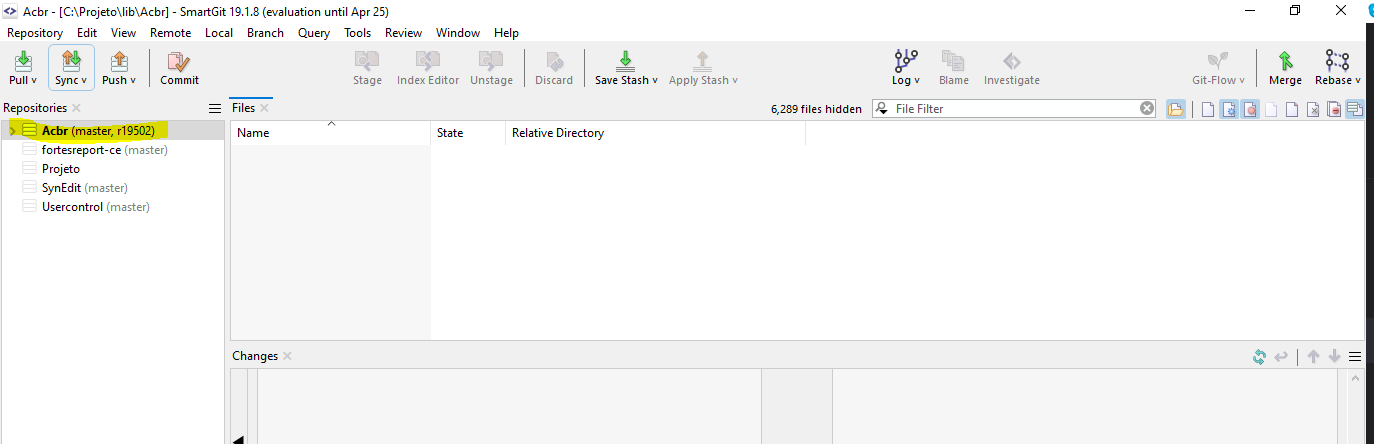This screenshot has width=1374, height=444.
Task: Toggle the red corner file filter
Action: (x=1292, y=109)
